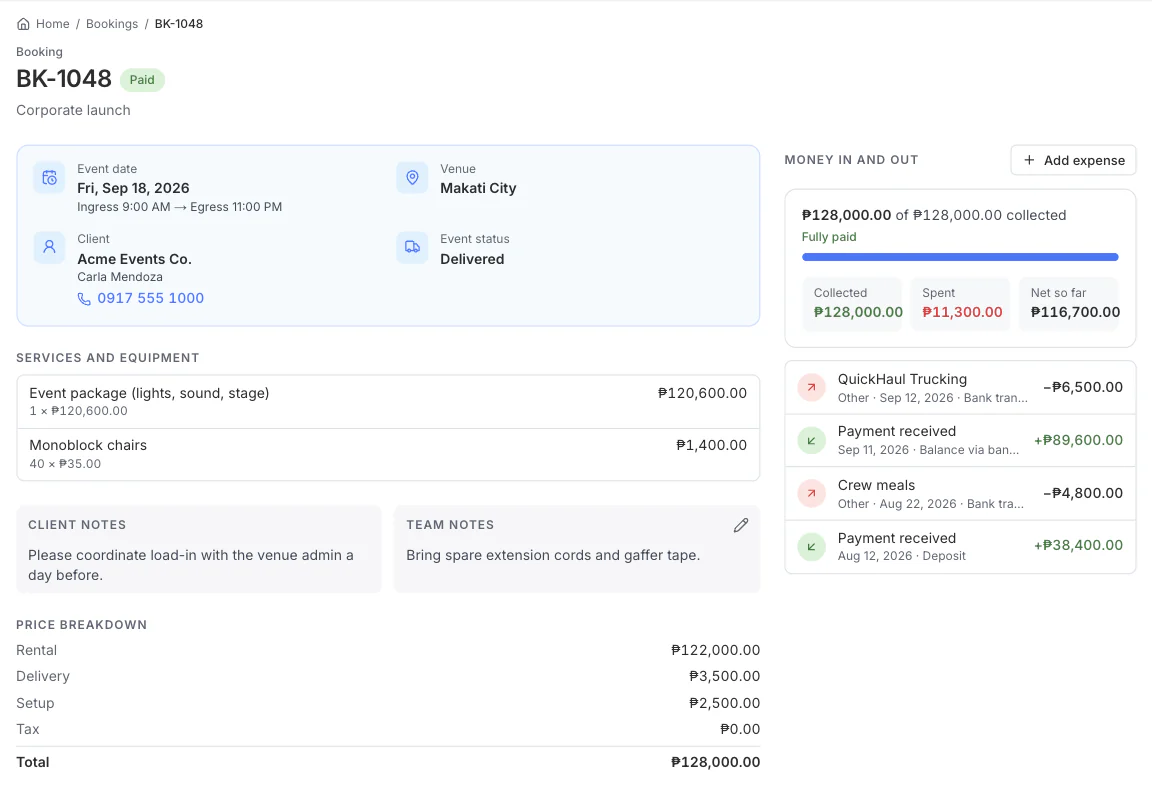Screen dimensions: 1152x788
Task: Click the ₱1,400.00 chairs price
Action: (711, 445)
